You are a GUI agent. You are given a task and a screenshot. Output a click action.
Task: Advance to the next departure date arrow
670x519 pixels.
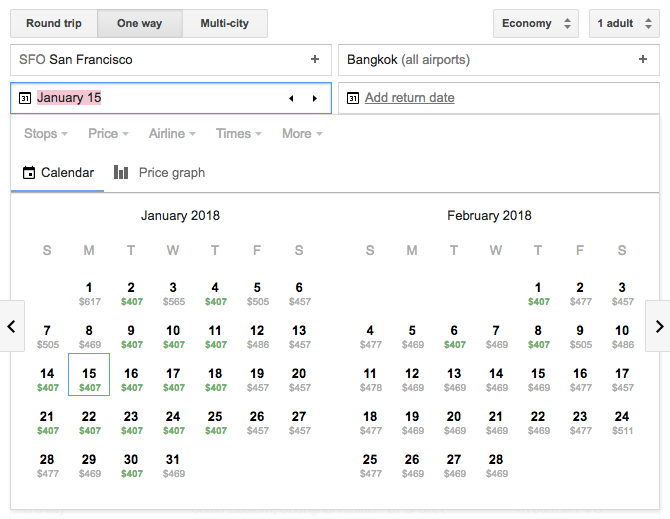315,98
